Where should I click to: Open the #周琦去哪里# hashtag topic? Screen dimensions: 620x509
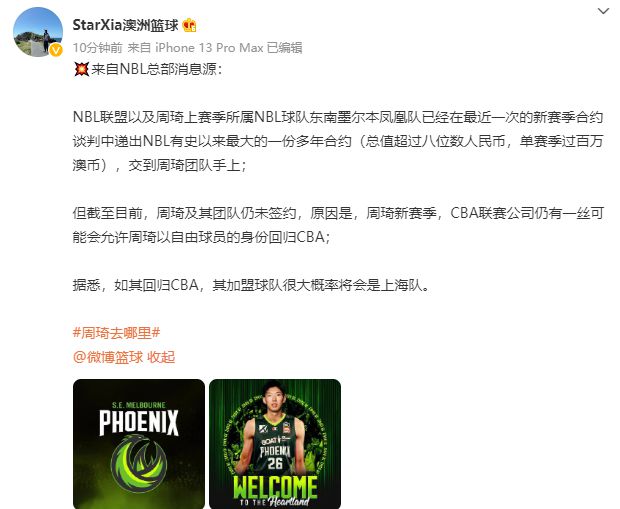click(x=117, y=333)
